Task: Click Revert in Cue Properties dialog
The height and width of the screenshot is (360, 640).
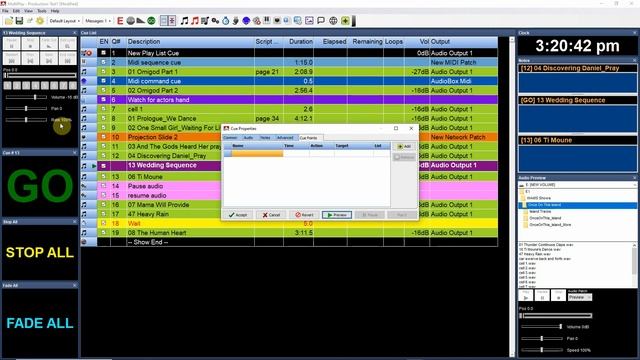Action: click(x=304, y=215)
